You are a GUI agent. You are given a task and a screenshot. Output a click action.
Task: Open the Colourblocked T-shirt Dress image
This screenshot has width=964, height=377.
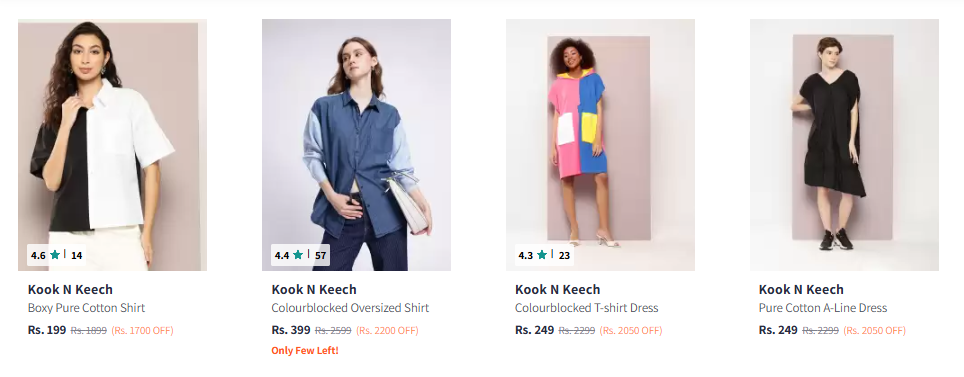click(x=600, y=145)
